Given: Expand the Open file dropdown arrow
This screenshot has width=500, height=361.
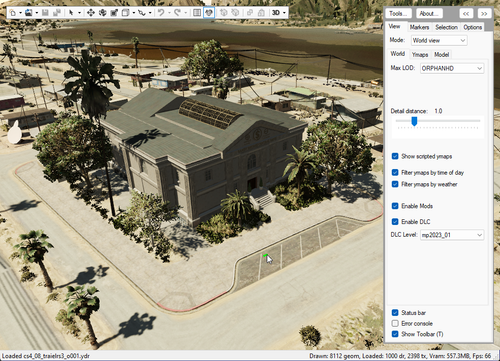Looking at the screenshot, I should coord(37,13).
